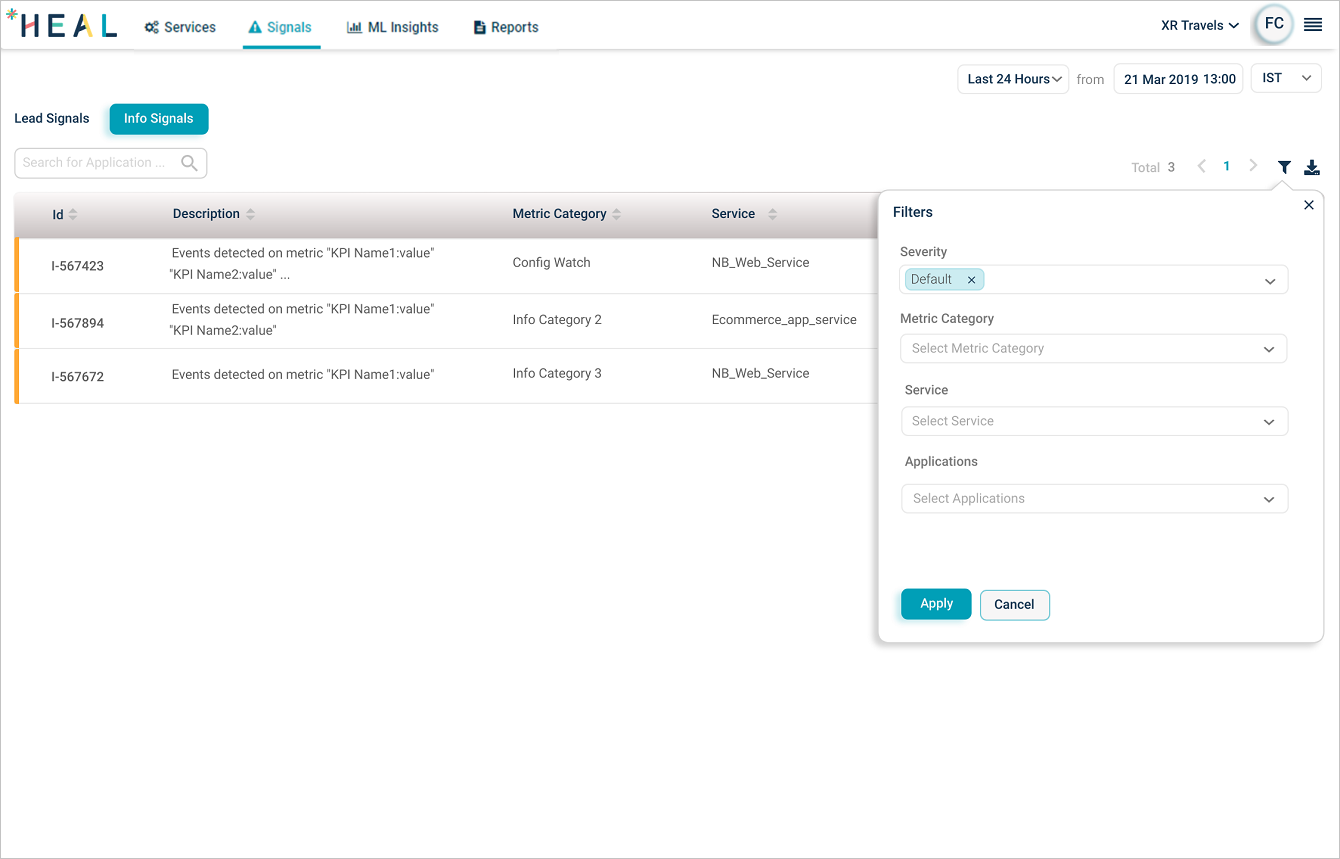Click the filter funnel icon
The width and height of the screenshot is (1340, 859).
tap(1284, 167)
